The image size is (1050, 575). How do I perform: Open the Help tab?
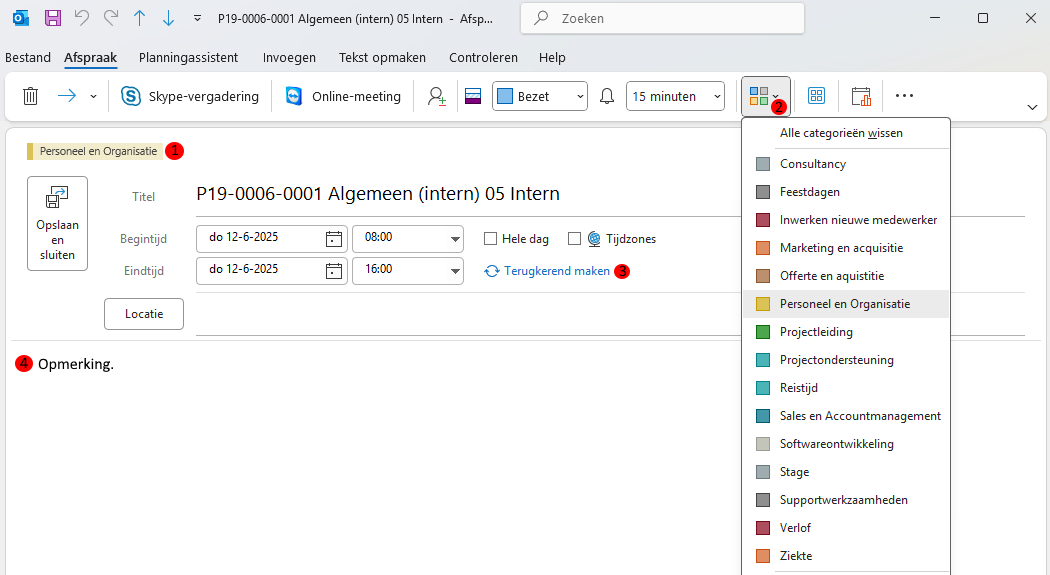[552, 58]
